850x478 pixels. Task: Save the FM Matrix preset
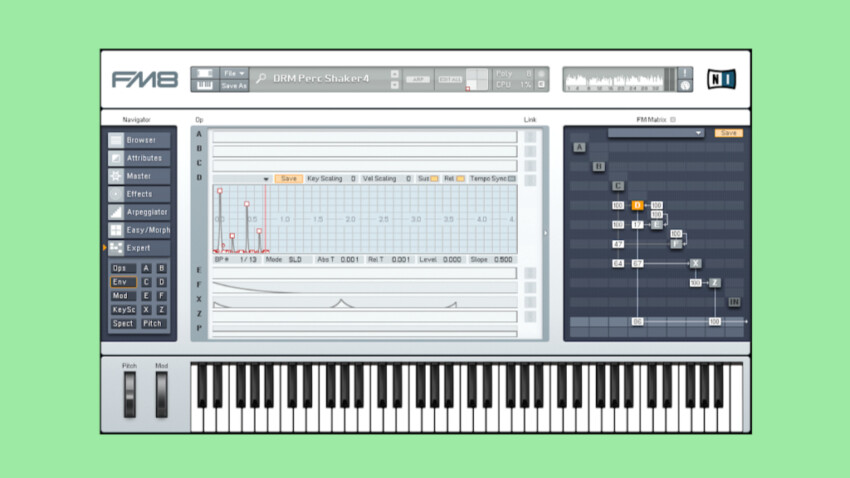point(729,133)
